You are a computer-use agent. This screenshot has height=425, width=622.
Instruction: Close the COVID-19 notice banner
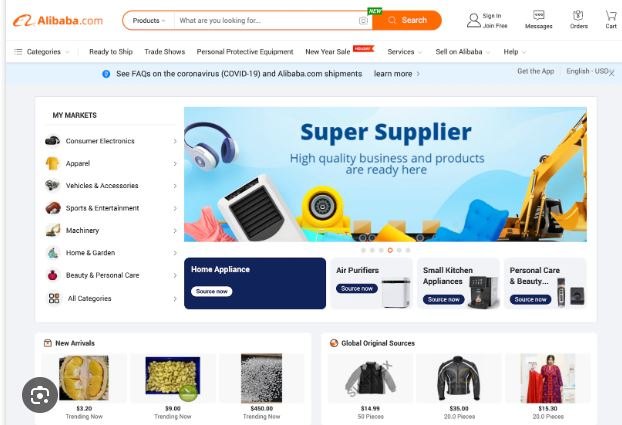click(612, 73)
